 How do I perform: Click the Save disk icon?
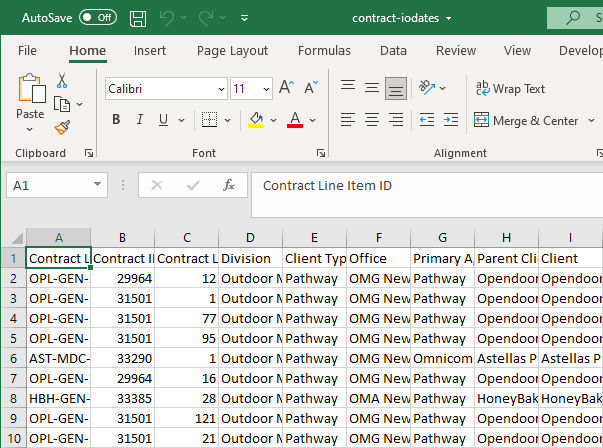pyautogui.click(x=138, y=18)
